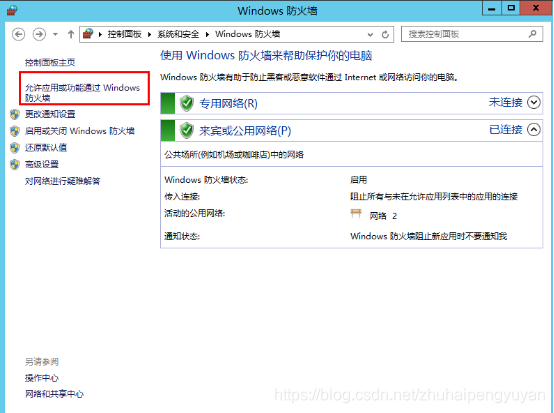Open the address bar history dropdown
554x413 pixels.
[x=370, y=35]
